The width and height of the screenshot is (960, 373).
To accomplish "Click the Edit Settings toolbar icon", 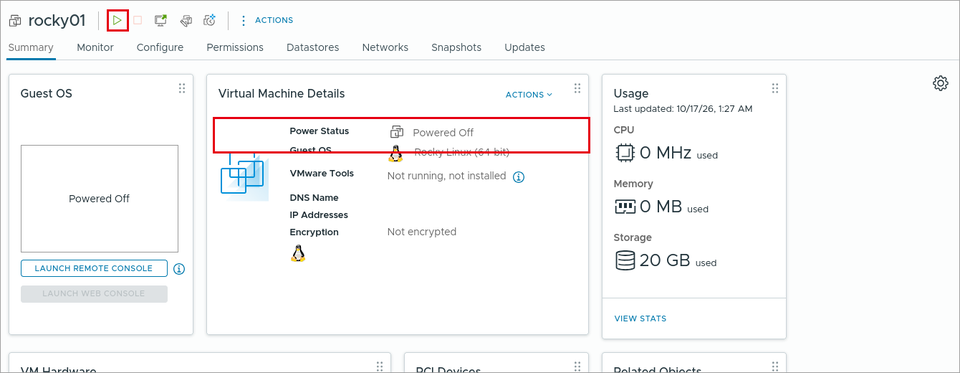I will (186, 20).
